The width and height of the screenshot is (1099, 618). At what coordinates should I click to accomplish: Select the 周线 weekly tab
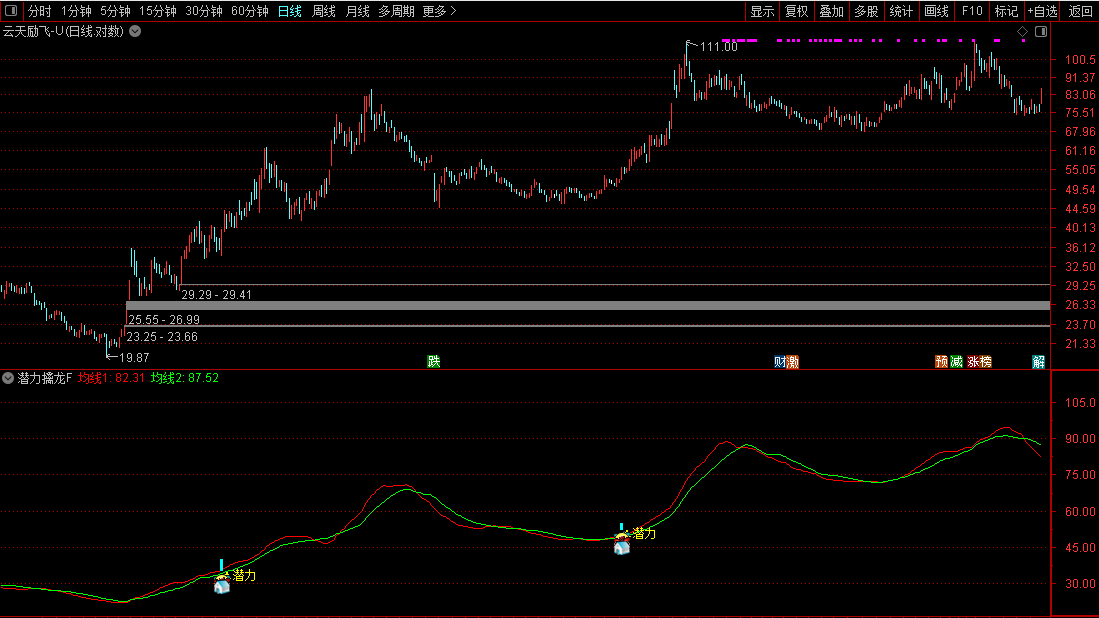tap(324, 11)
